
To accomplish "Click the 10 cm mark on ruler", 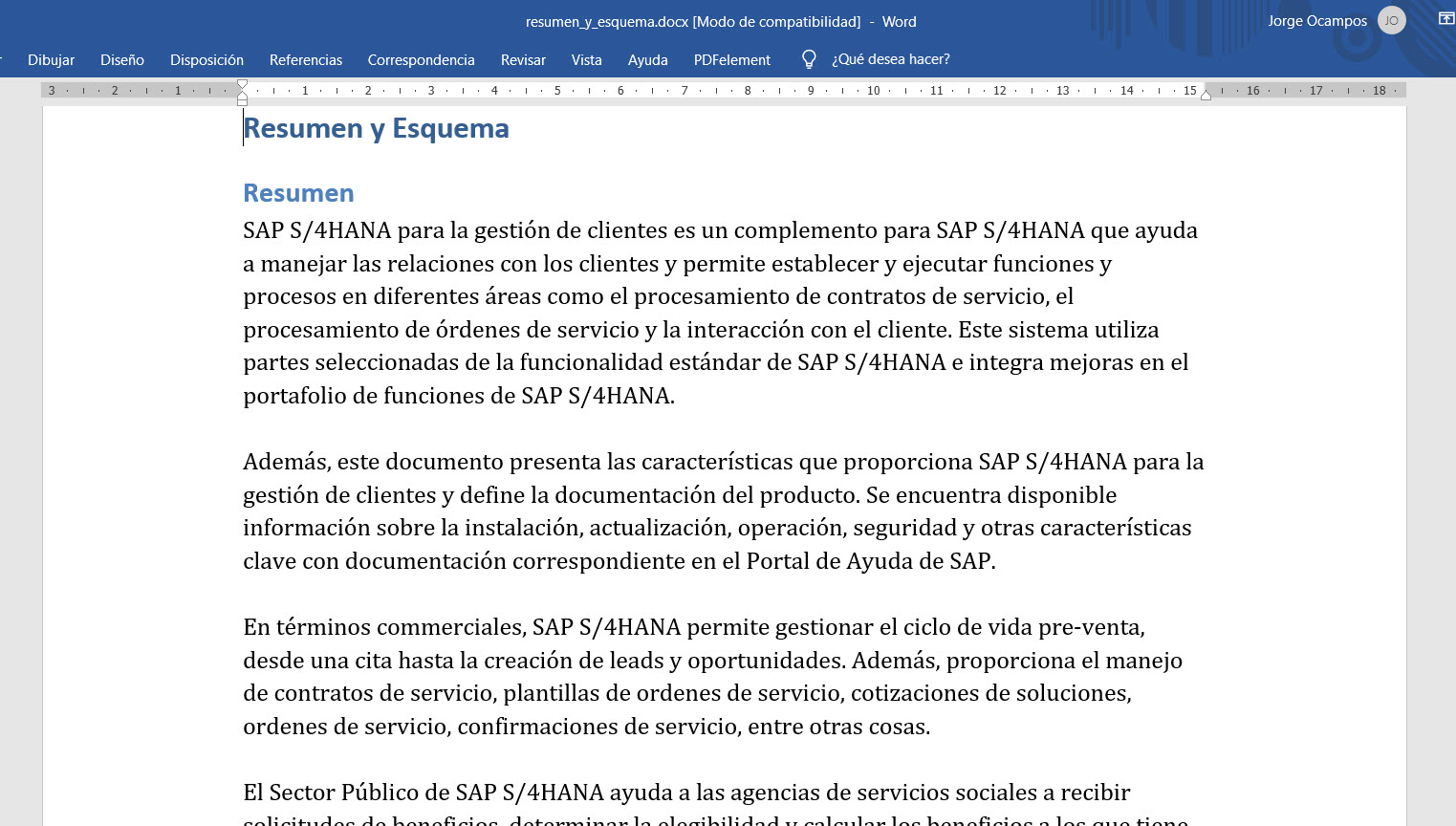I will pos(873,91).
